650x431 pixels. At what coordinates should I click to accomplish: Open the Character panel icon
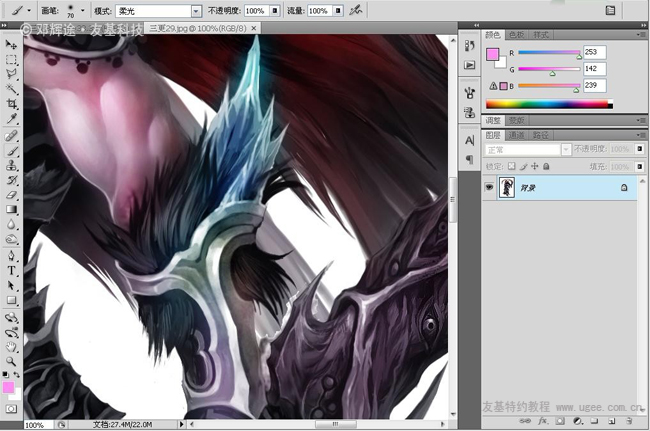469,140
